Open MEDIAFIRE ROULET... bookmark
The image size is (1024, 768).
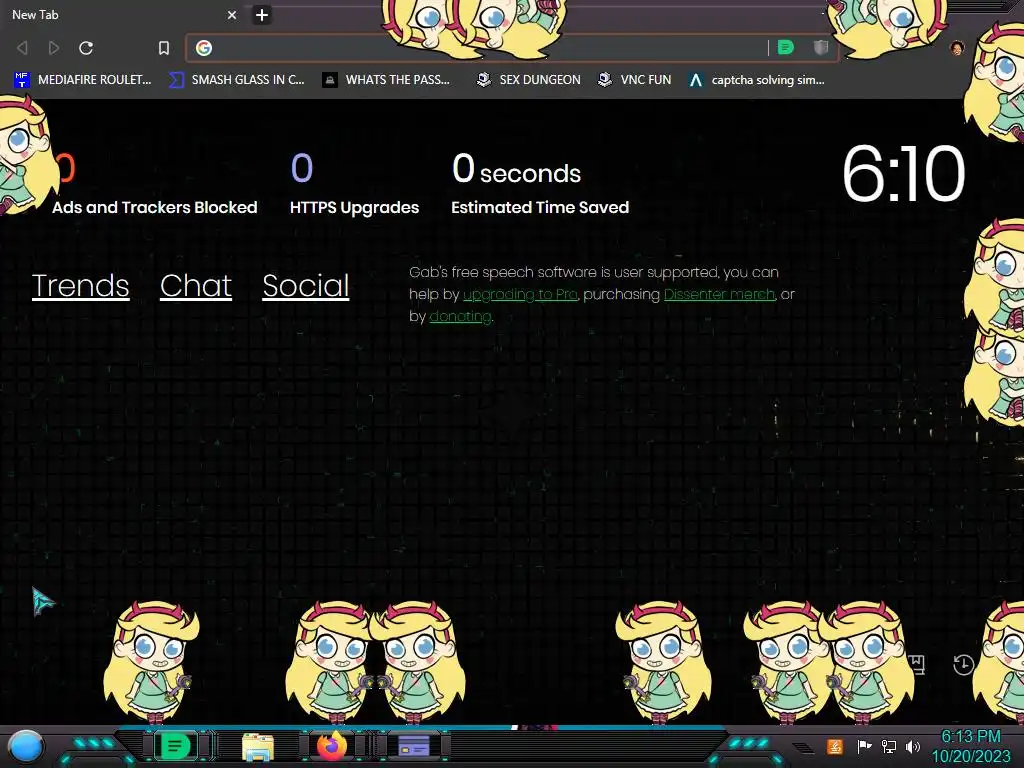pyautogui.click(x=83, y=80)
